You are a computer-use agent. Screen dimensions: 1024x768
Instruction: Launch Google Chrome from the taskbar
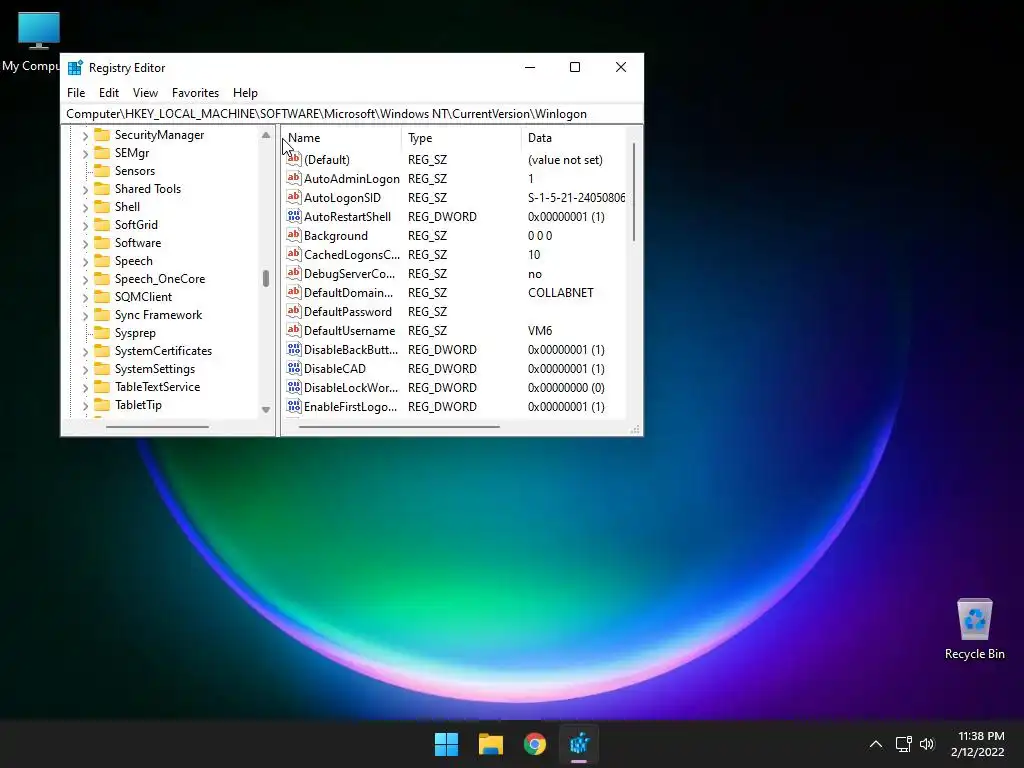point(535,744)
